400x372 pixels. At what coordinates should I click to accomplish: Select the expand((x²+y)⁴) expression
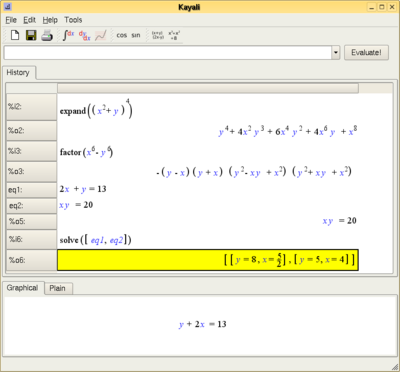point(96,109)
